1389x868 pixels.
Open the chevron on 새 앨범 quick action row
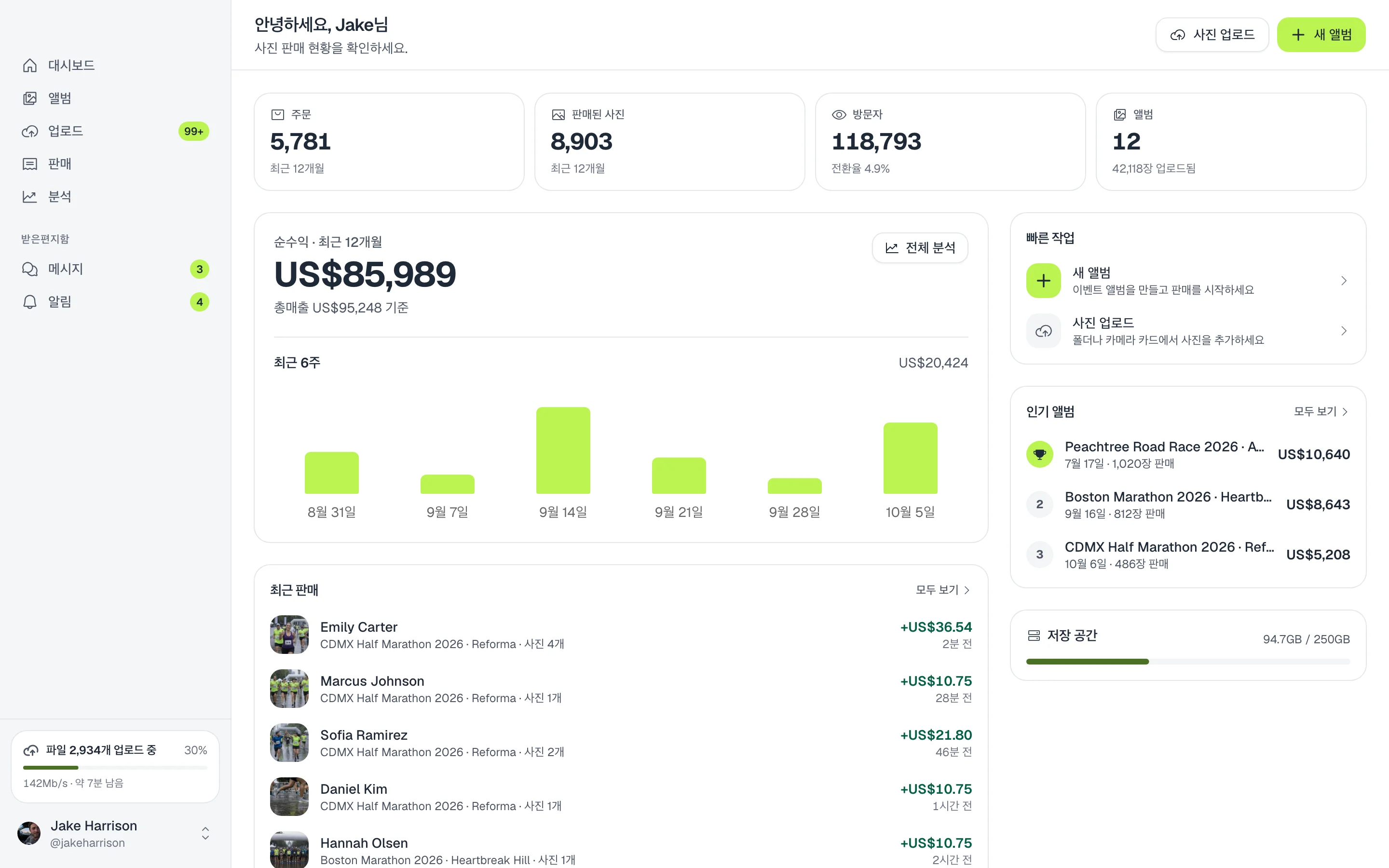coord(1344,281)
